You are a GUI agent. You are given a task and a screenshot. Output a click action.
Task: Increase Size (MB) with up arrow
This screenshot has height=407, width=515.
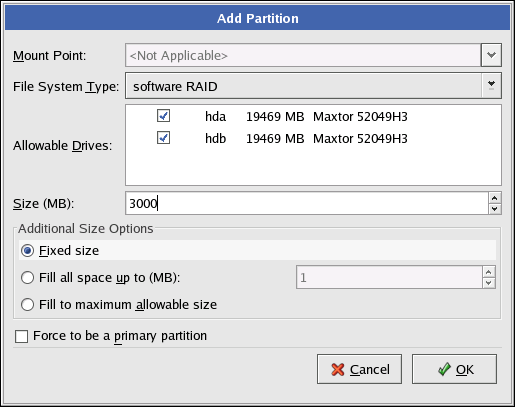click(495, 198)
